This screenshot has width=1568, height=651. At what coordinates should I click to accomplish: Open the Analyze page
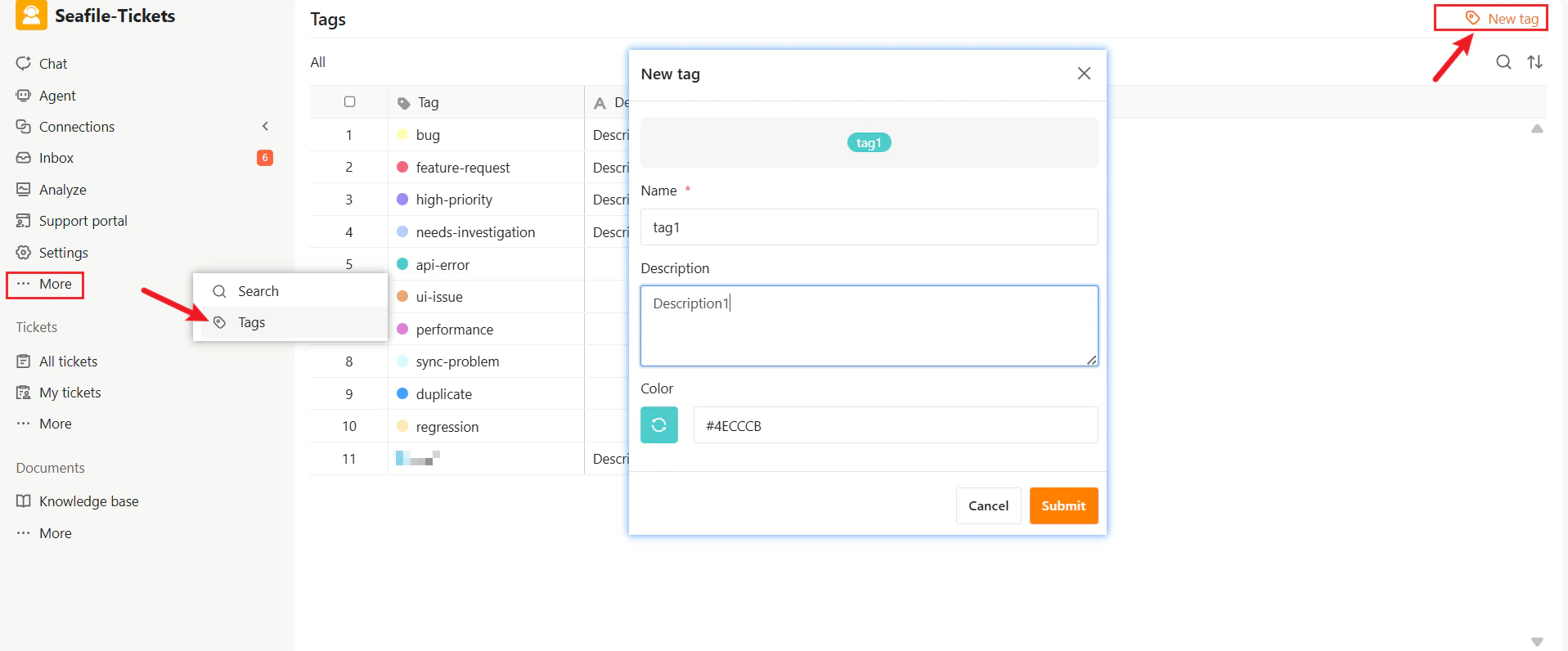pyautogui.click(x=63, y=190)
